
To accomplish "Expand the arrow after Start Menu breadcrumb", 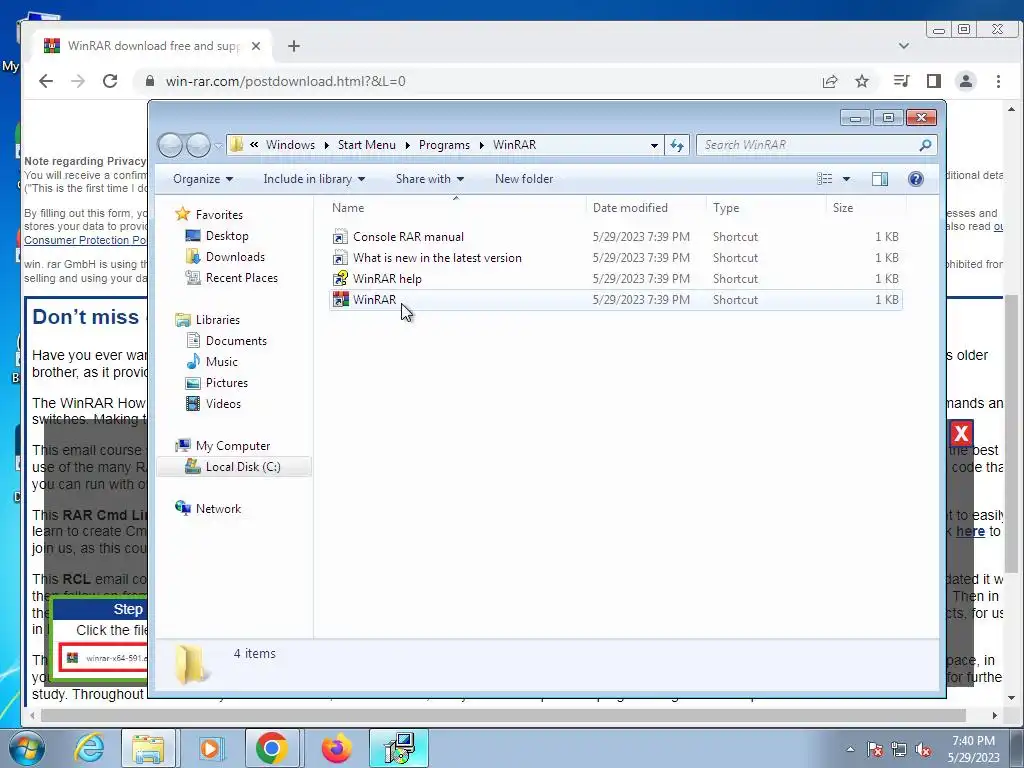I will click(x=408, y=145).
